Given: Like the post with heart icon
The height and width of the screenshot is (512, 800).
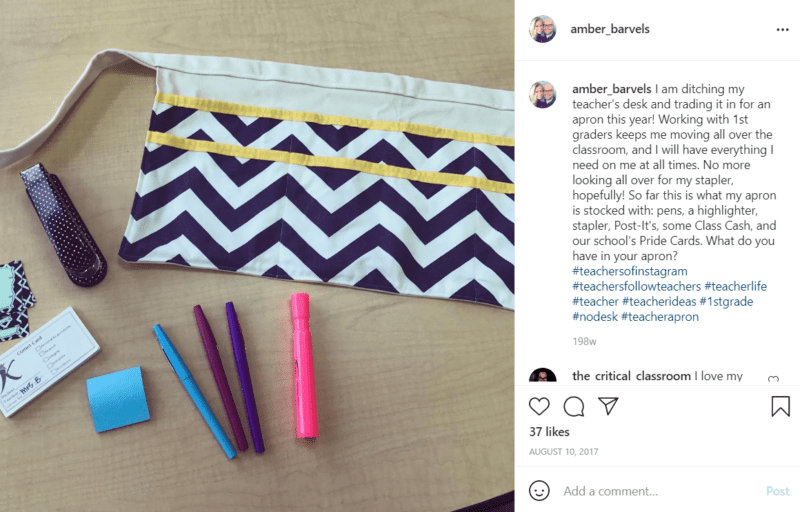Looking at the screenshot, I should point(539,406).
